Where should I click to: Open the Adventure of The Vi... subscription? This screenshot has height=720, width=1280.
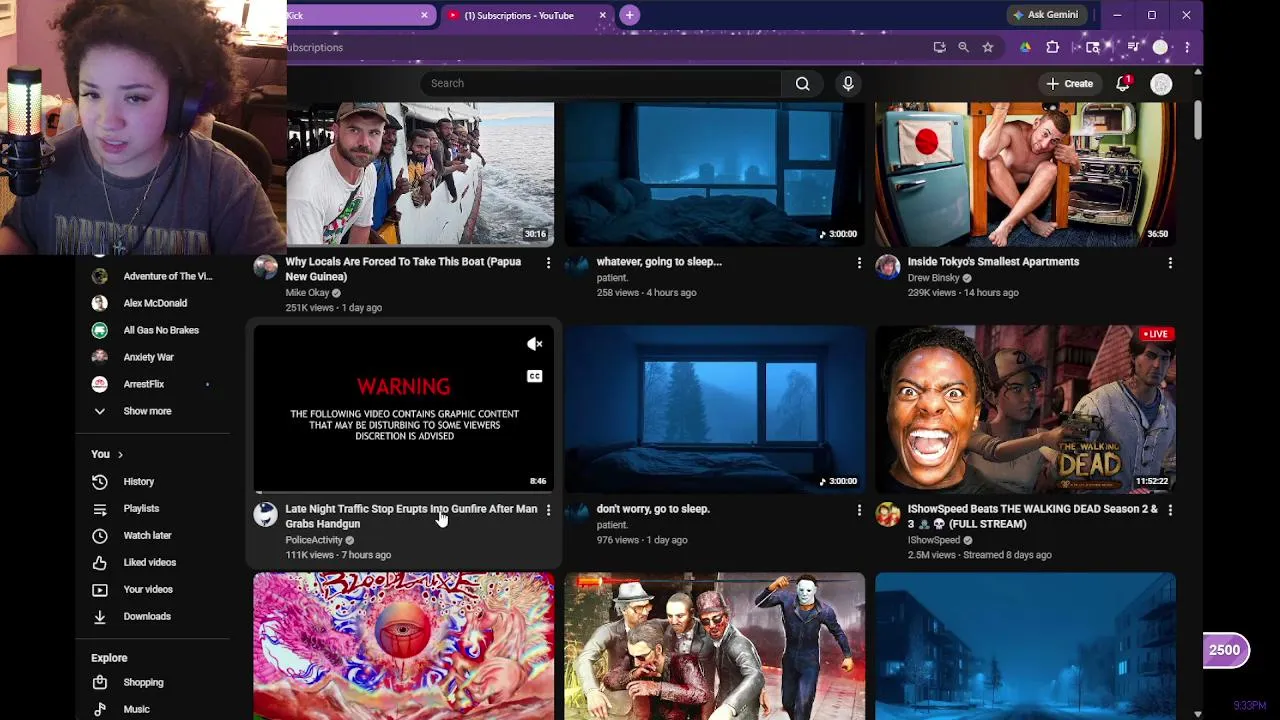tap(168, 276)
